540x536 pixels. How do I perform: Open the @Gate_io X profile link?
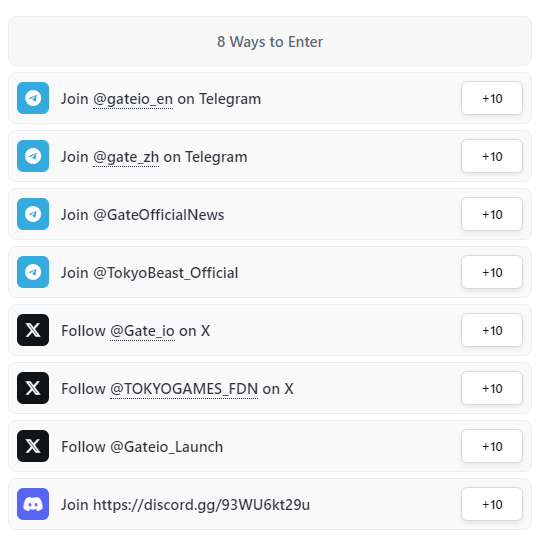point(143,331)
